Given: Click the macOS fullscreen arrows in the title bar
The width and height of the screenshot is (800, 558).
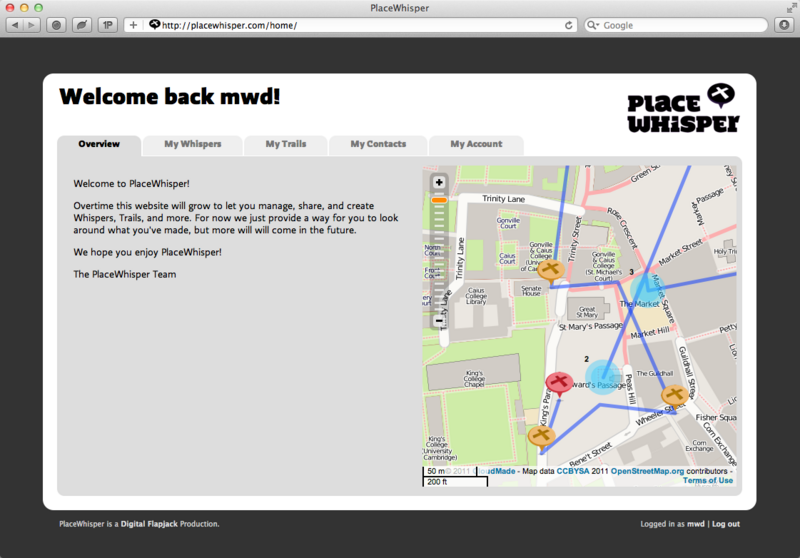Looking at the screenshot, I should click(791, 8).
